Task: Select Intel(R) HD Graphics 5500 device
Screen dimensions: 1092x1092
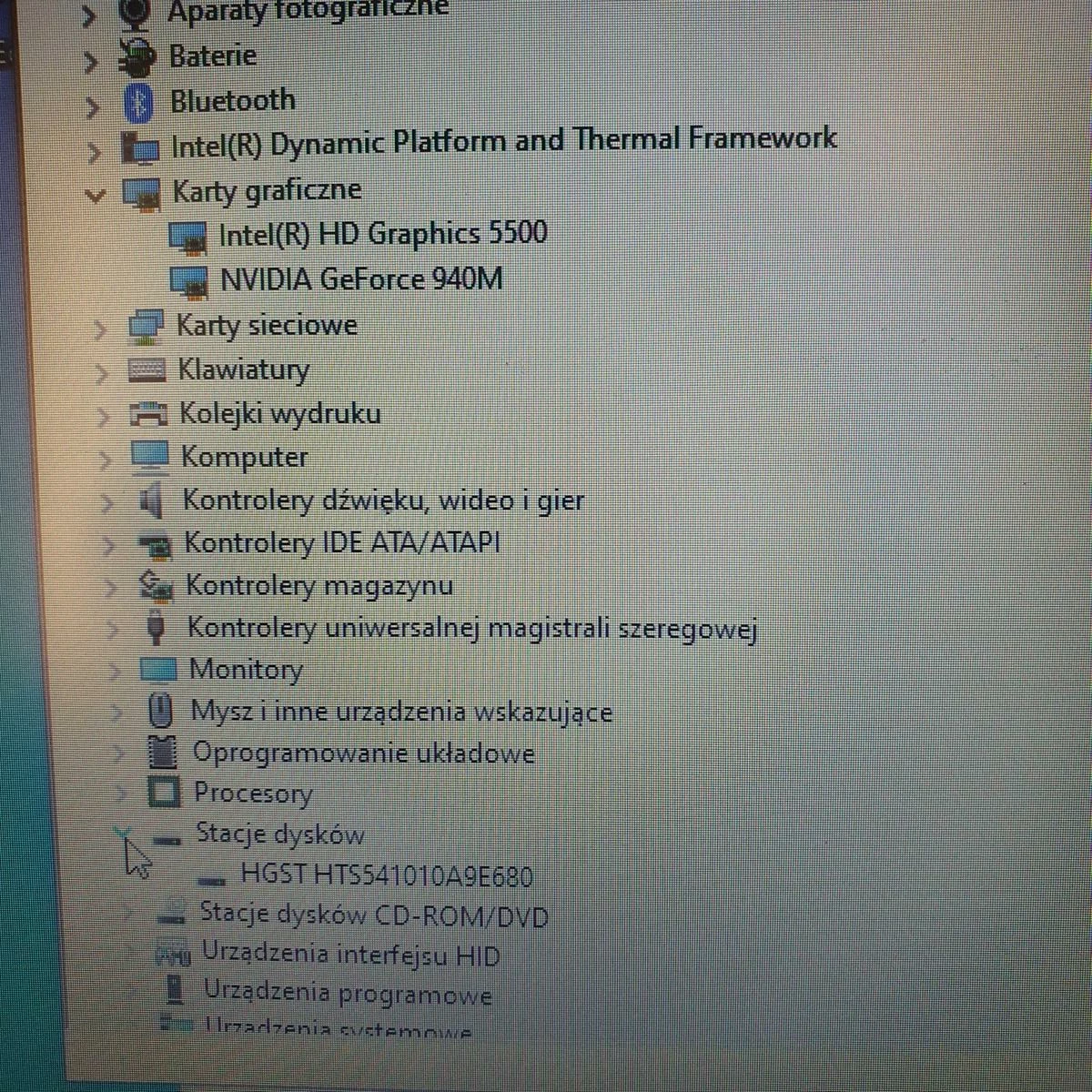Action: point(382,234)
